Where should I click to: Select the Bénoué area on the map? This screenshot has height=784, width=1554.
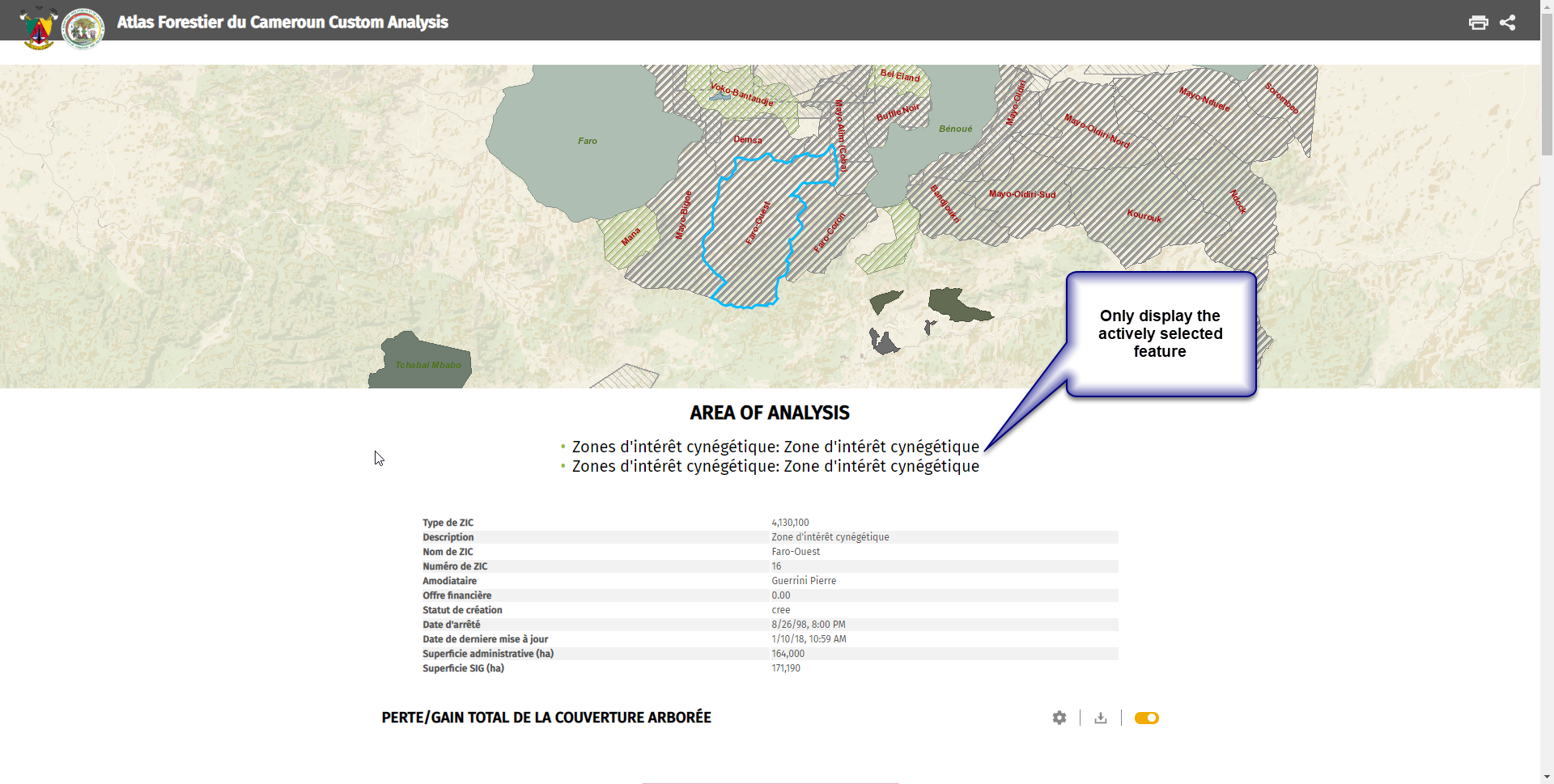pos(955,128)
